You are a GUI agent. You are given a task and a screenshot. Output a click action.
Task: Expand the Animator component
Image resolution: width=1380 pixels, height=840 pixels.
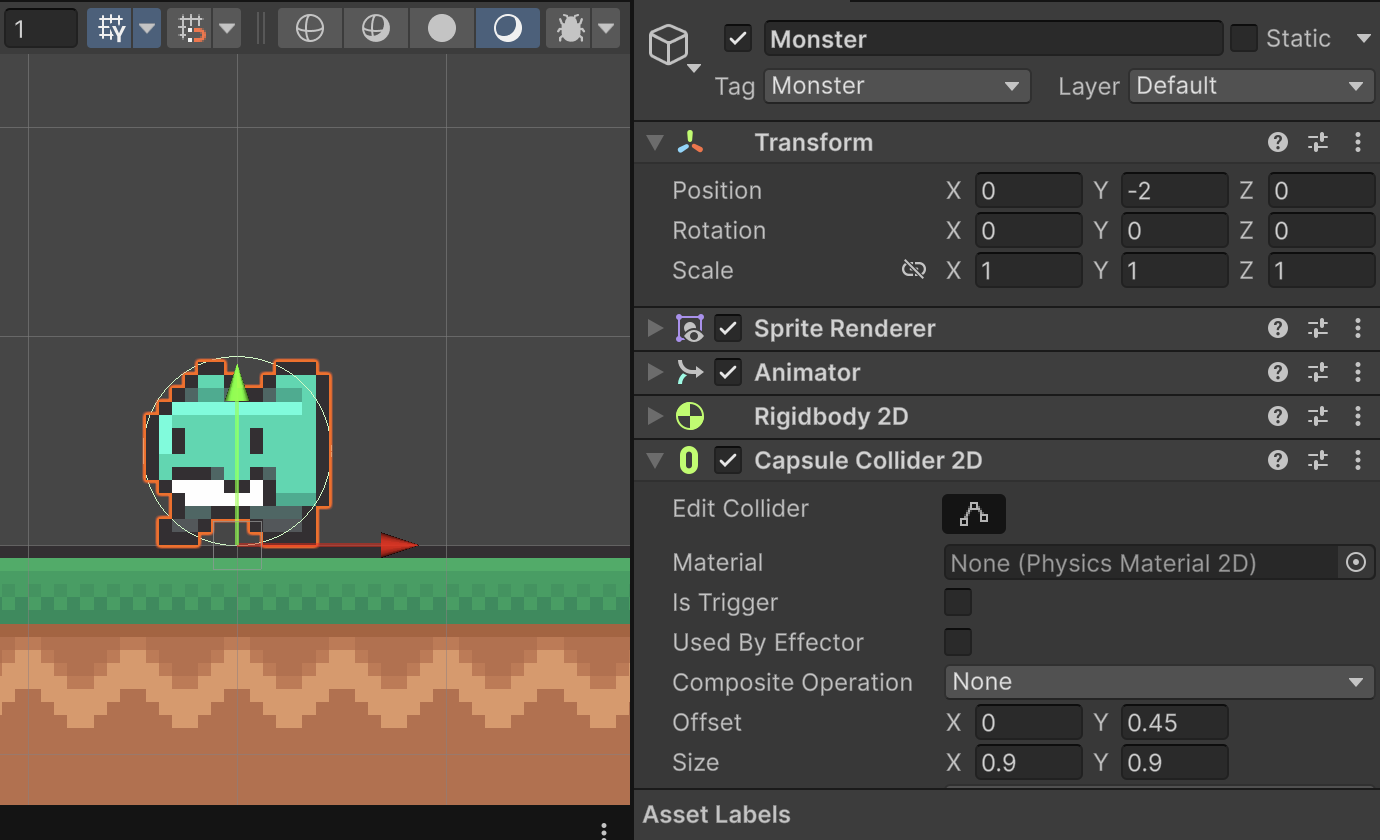655,372
